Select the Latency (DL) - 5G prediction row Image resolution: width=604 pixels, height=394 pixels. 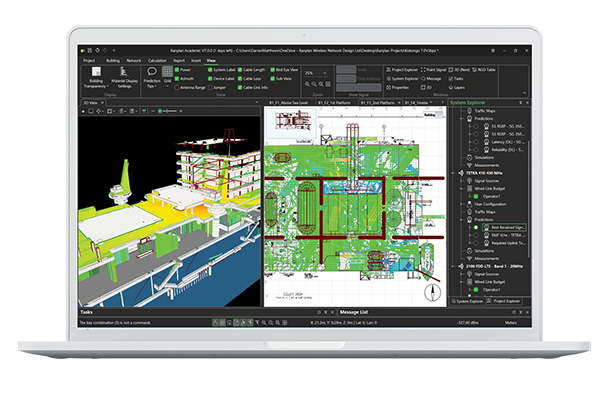pyautogui.click(x=504, y=142)
